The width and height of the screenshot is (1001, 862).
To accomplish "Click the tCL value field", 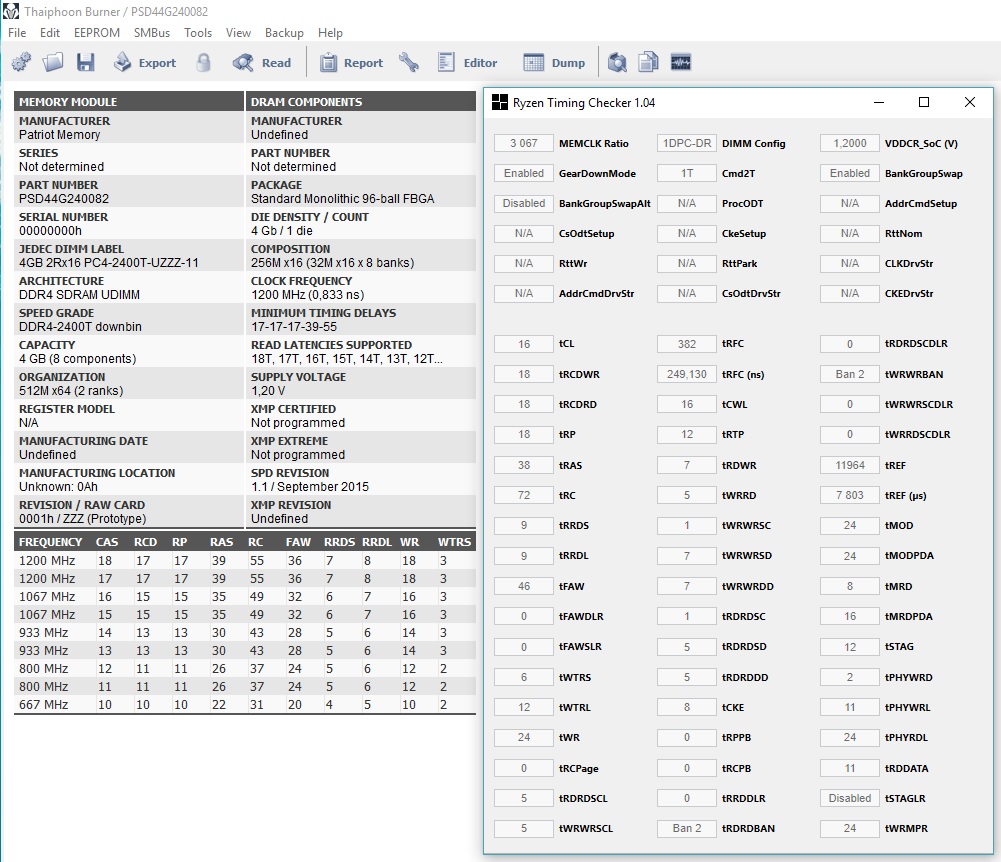I will point(524,344).
